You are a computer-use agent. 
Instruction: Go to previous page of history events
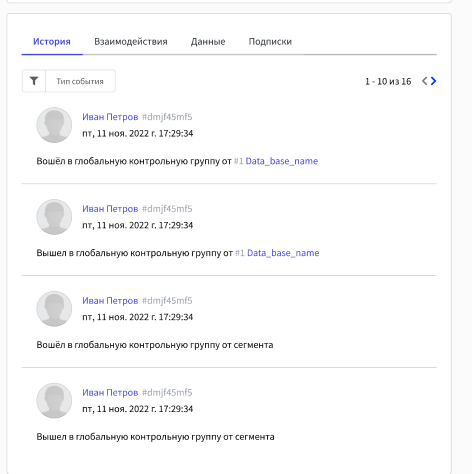click(x=424, y=81)
